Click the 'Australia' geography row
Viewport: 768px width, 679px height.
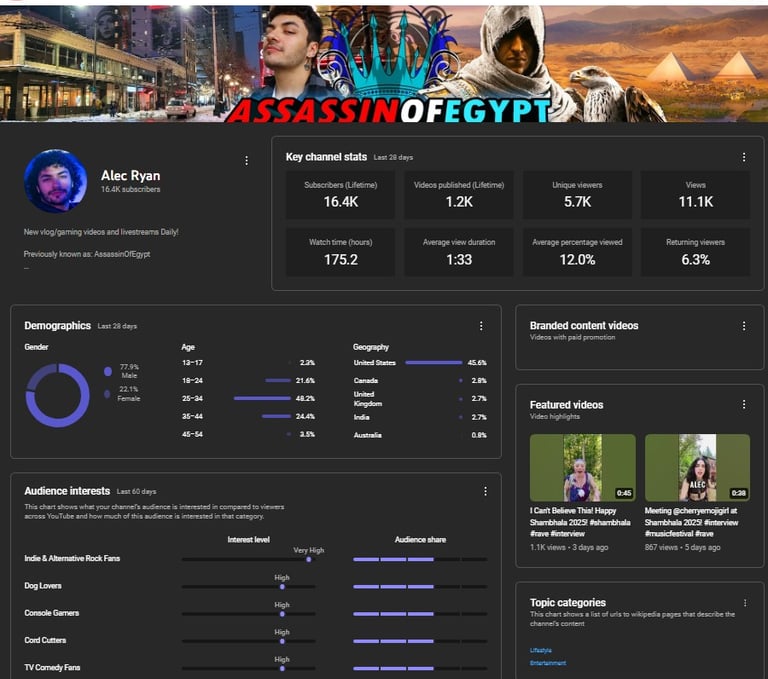tap(420, 435)
